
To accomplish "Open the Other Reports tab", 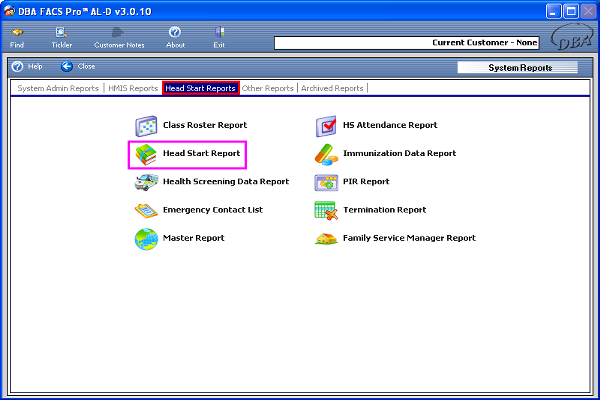I will click(x=268, y=88).
